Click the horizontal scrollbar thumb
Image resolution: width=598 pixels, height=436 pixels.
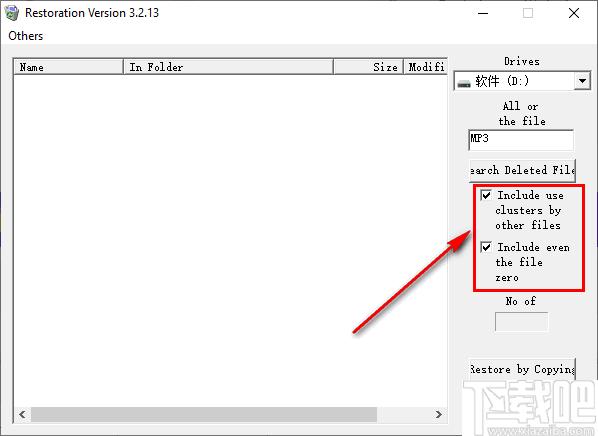click(x=204, y=414)
